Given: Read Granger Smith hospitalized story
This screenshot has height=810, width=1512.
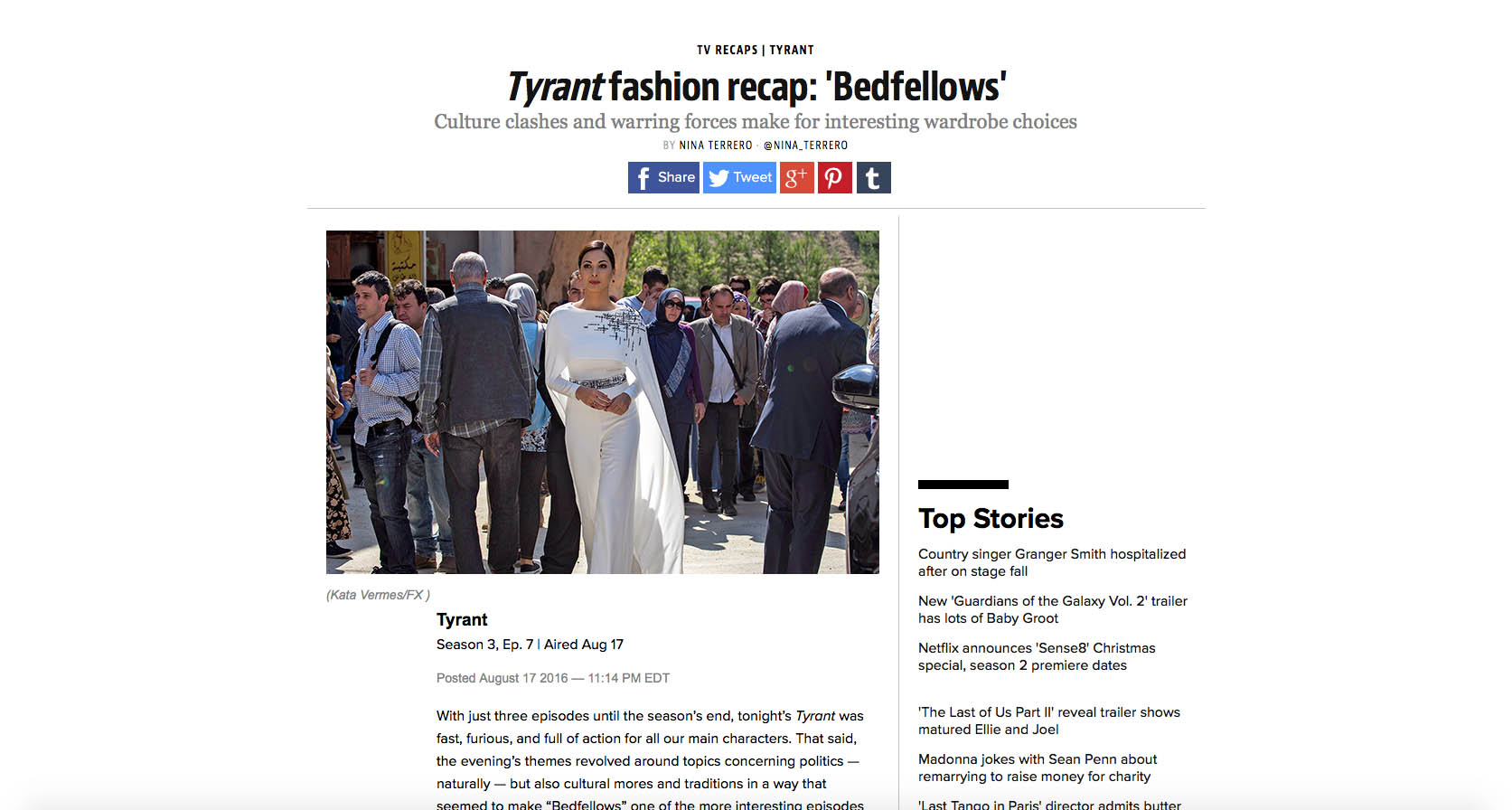Looking at the screenshot, I should (x=1052, y=562).
